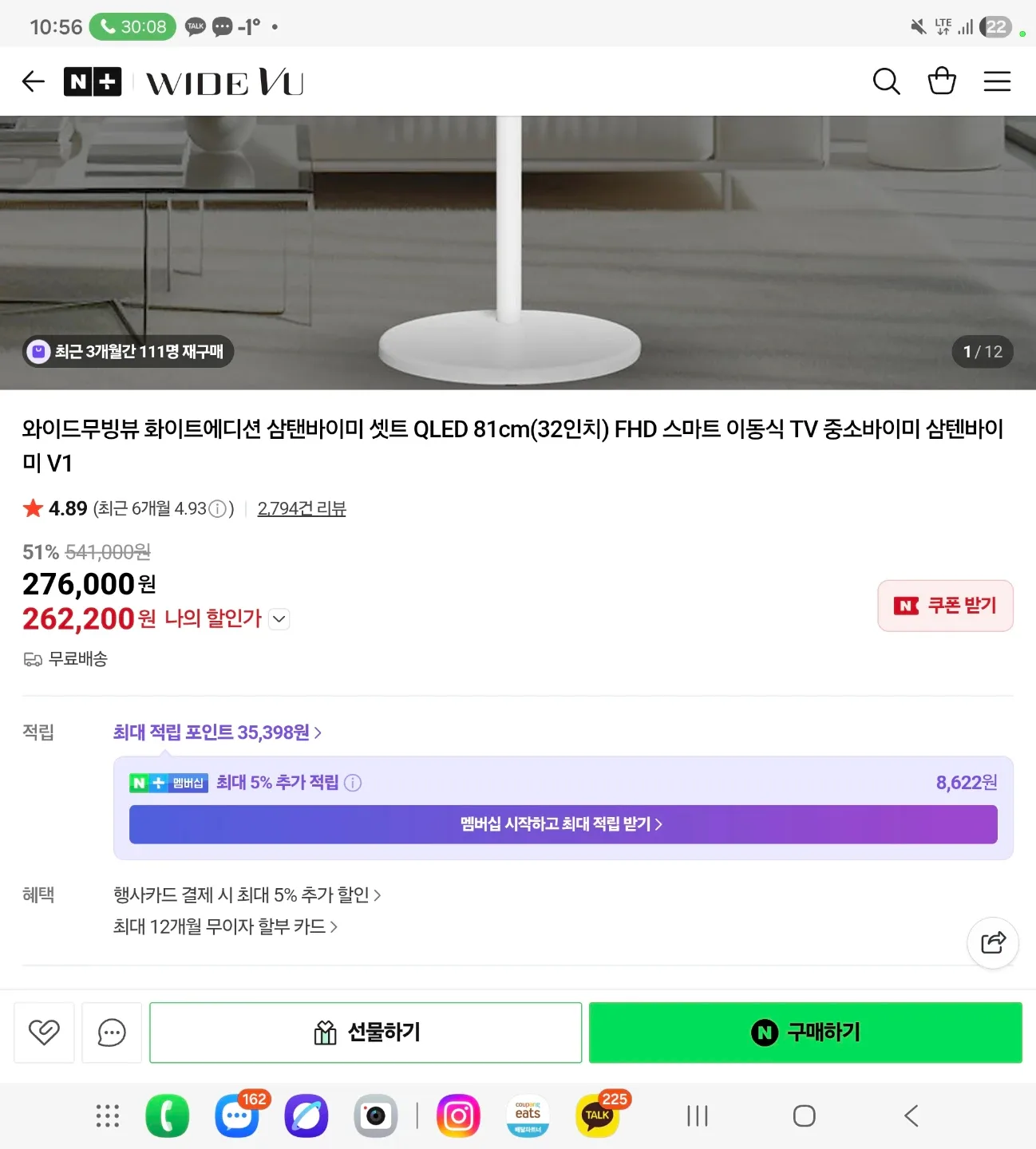
Task: Tap the share icon button
Action: 993,942
